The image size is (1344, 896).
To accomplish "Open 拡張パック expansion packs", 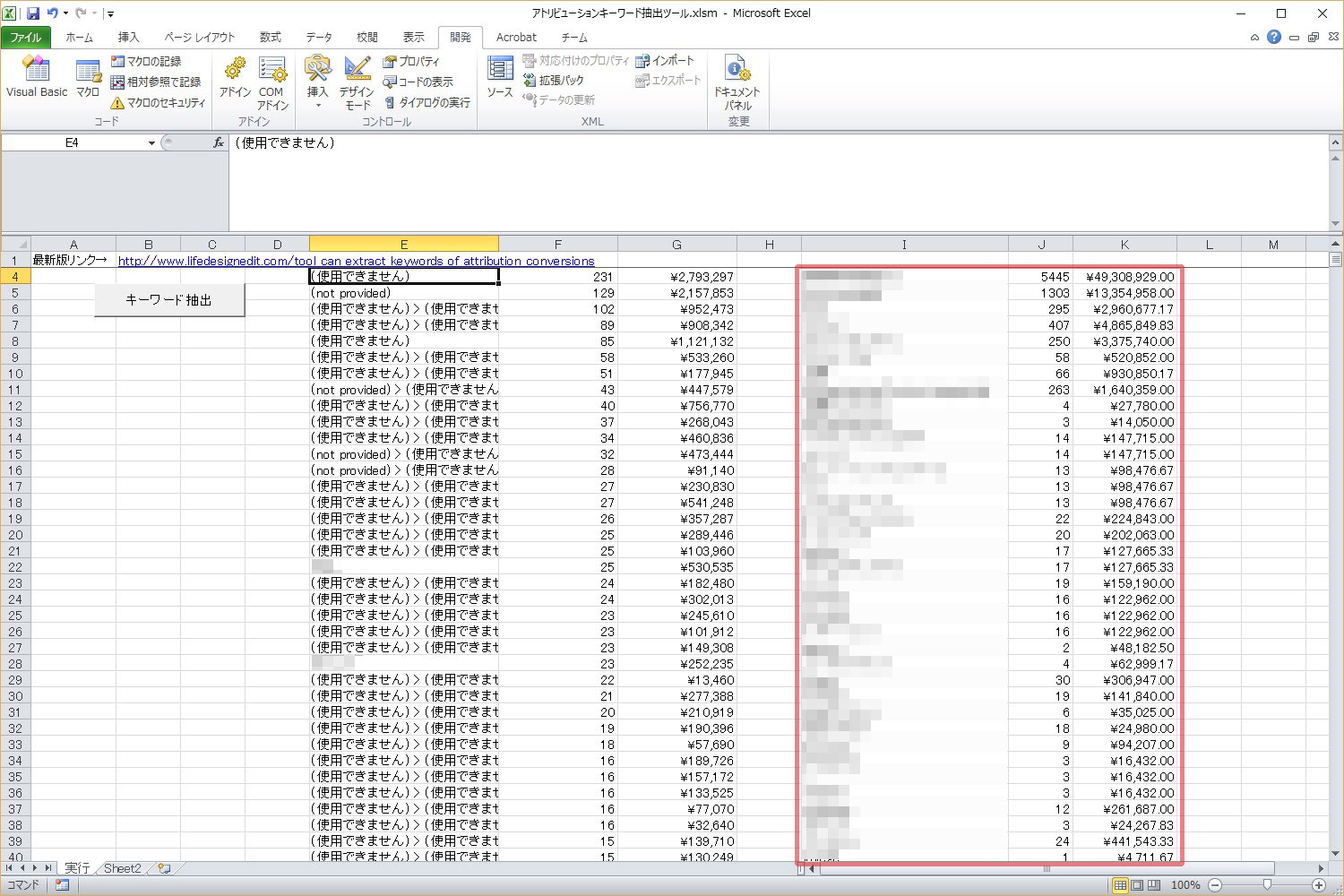I will coord(553,80).
